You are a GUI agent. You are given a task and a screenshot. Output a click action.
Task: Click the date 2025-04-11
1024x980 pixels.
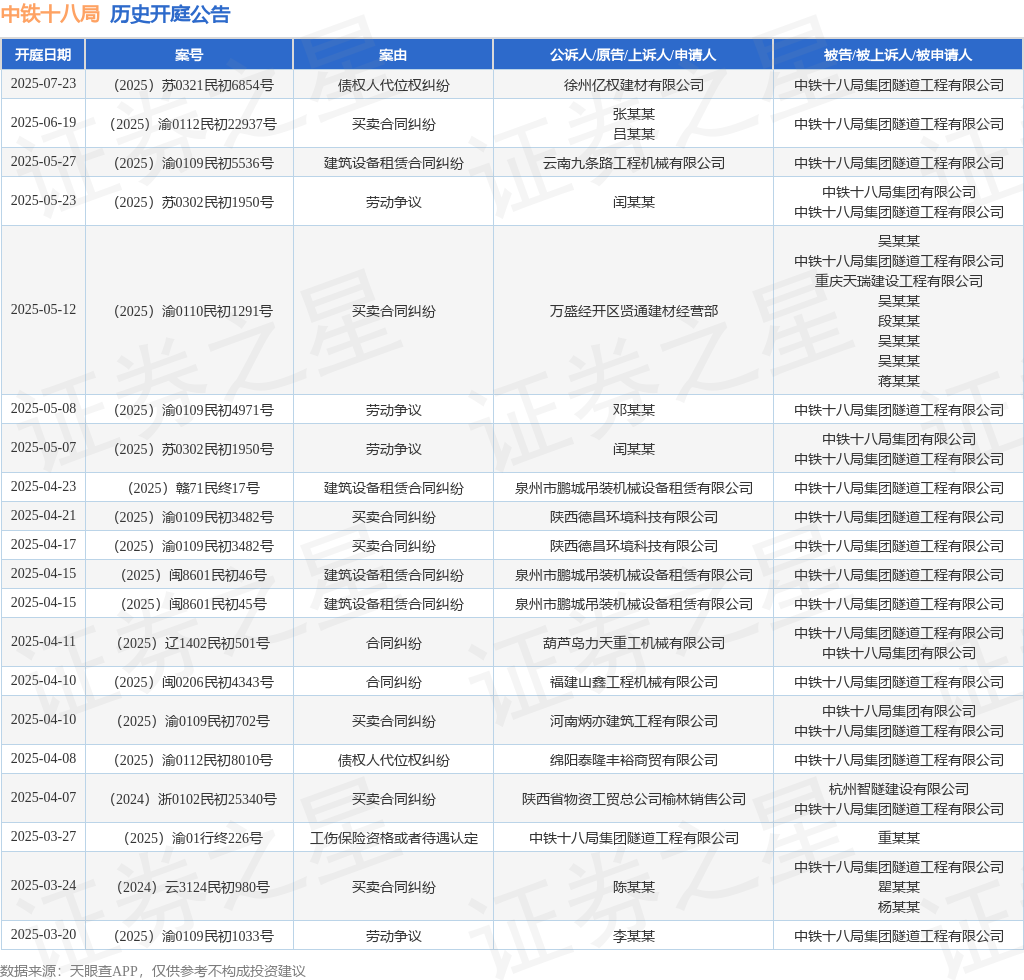[43, 642]
